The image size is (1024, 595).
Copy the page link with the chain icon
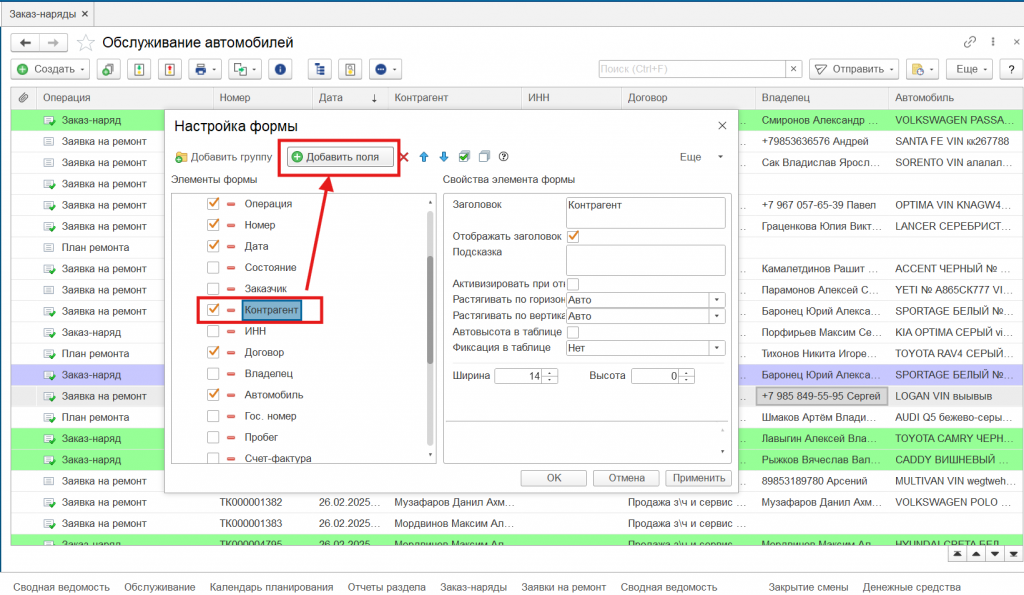(x=969, y=42)
